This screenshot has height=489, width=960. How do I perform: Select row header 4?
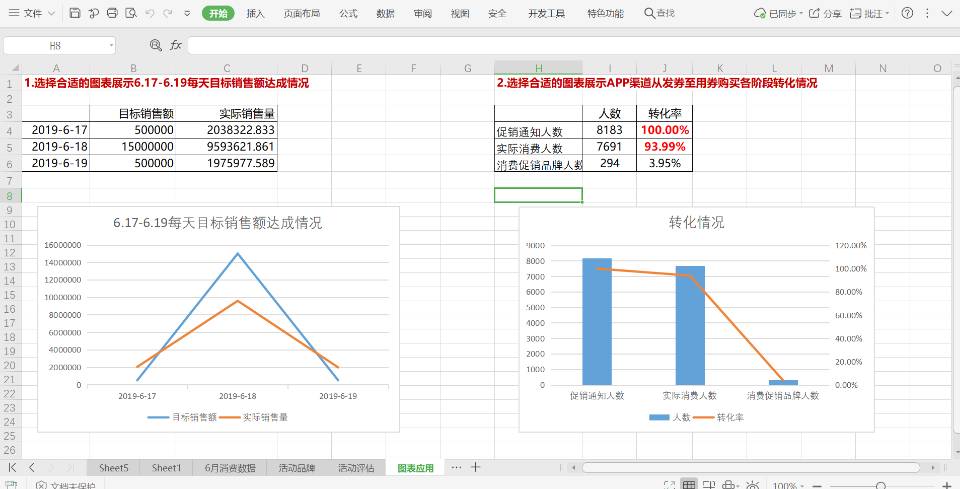[x=9, y=131]
